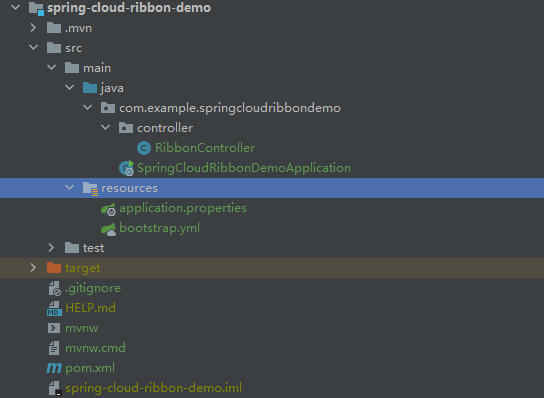Click the blue java source root icon
The height and width of the screenshot is (398, 544).
90,88
